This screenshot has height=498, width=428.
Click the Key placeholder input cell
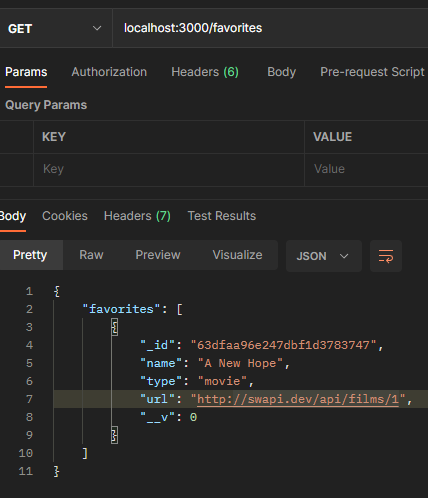pos(169,169)
